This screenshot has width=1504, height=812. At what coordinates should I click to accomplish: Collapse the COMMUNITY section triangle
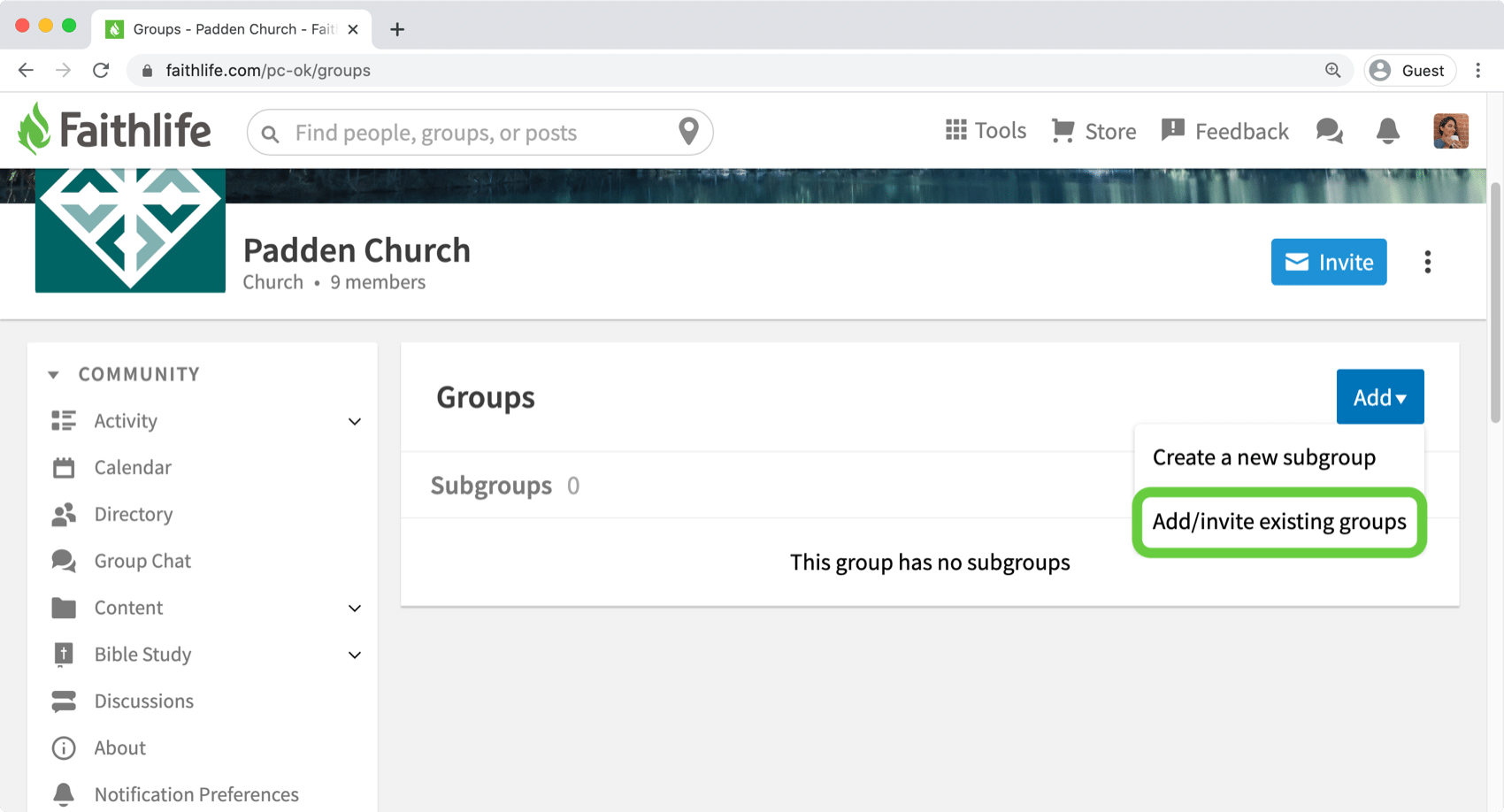[x=53, y=374]
